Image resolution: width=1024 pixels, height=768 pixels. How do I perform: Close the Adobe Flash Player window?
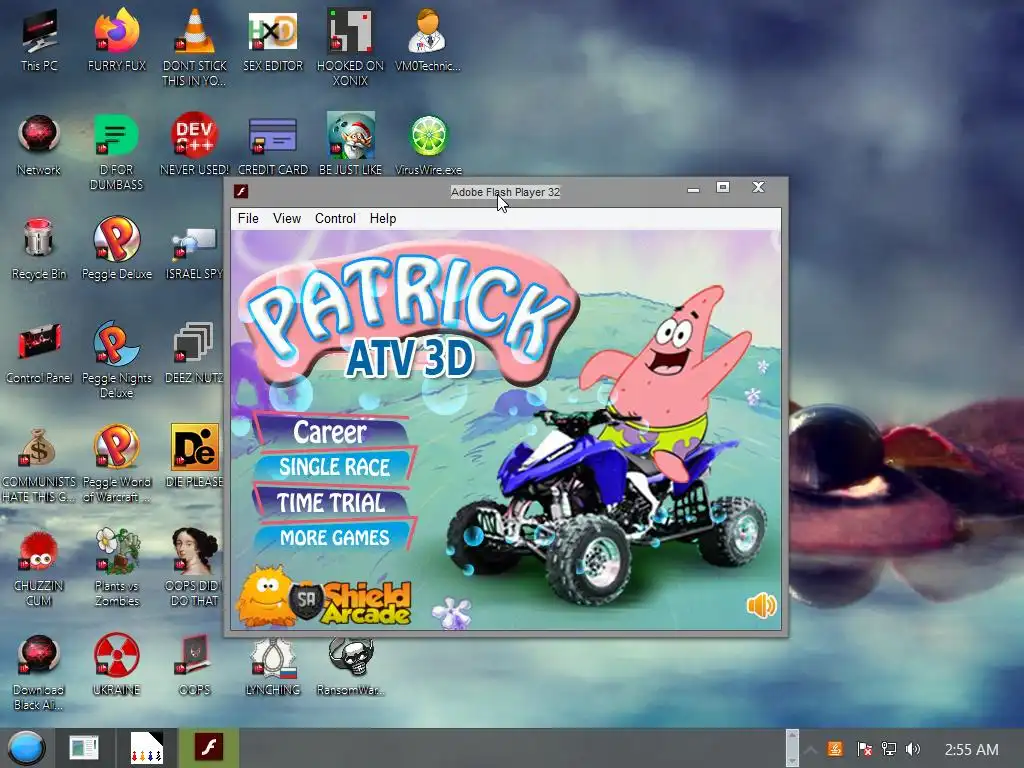[x=758, y=187]
